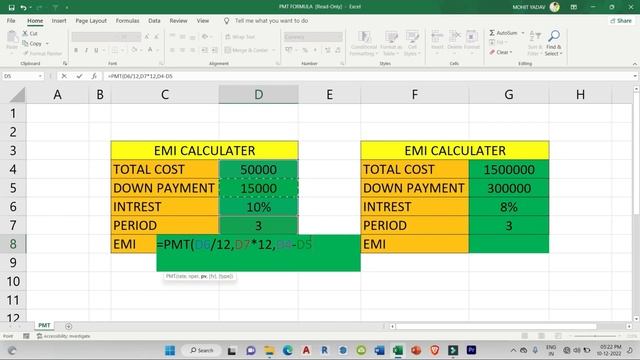Open Find & Select magnifier menu
The width and height of the screenshot is (640, 360).
click(553, 43)
